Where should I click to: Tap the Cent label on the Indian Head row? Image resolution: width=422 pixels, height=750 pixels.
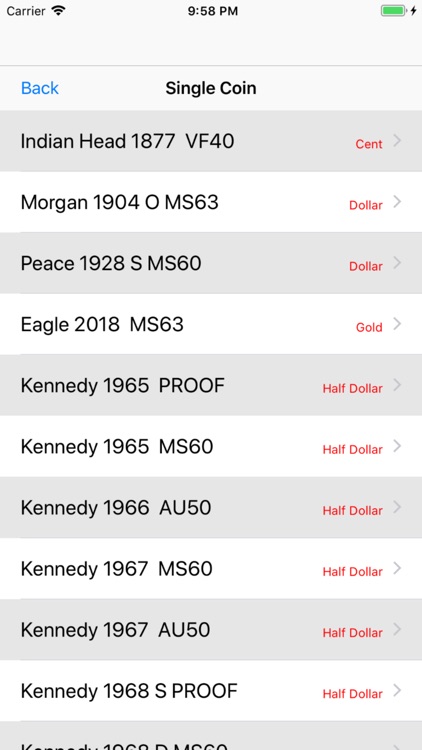(x=369, y=144)
